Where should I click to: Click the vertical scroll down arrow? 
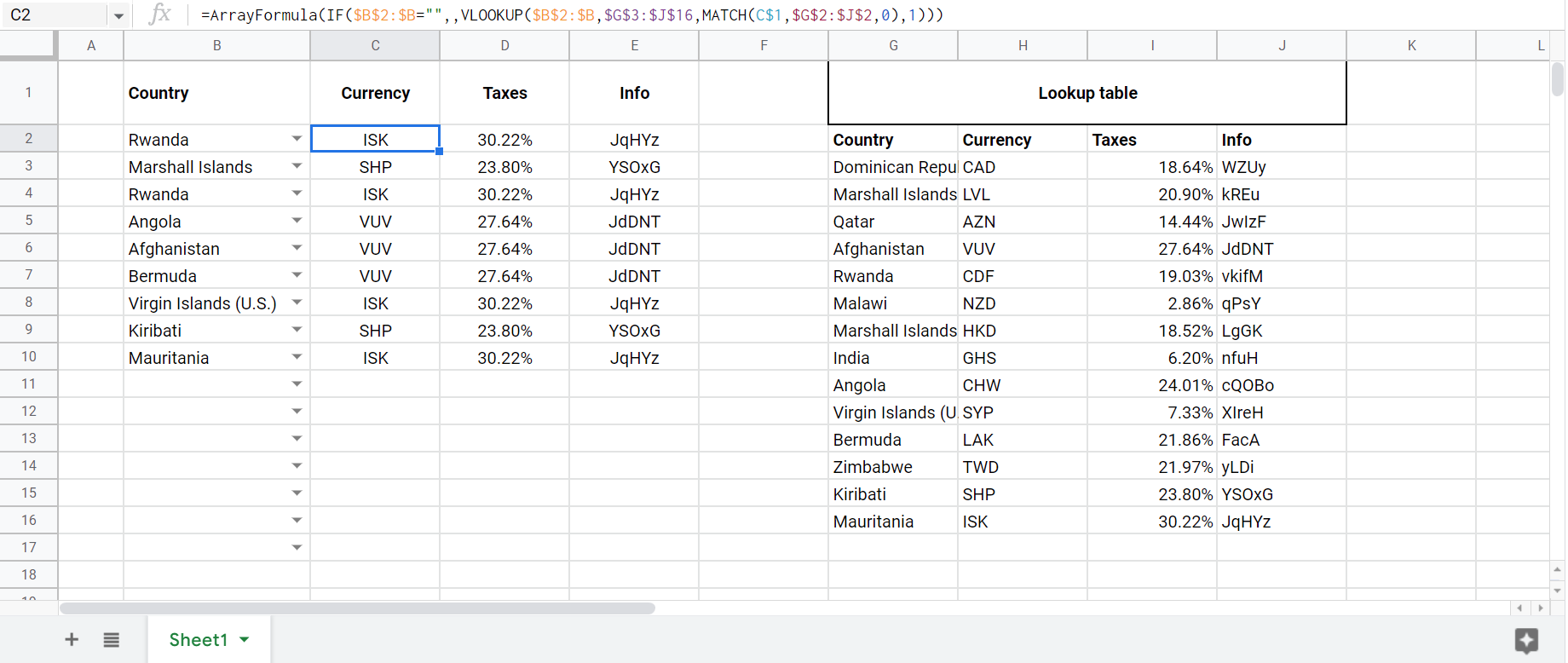pos(1558,590)
